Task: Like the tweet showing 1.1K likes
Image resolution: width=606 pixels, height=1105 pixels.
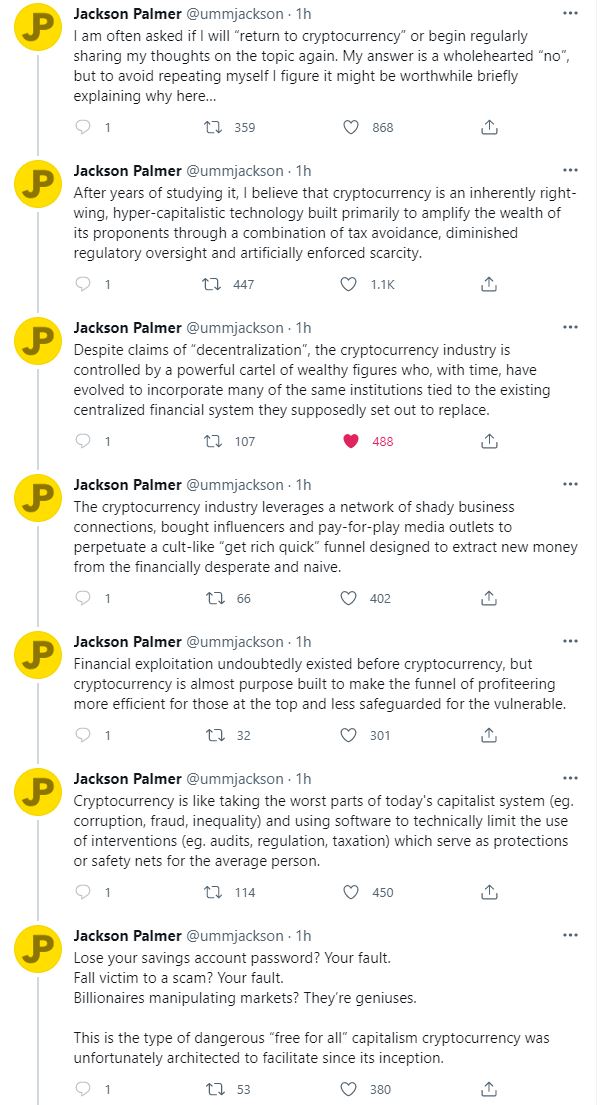Action: tap(350, 284)
